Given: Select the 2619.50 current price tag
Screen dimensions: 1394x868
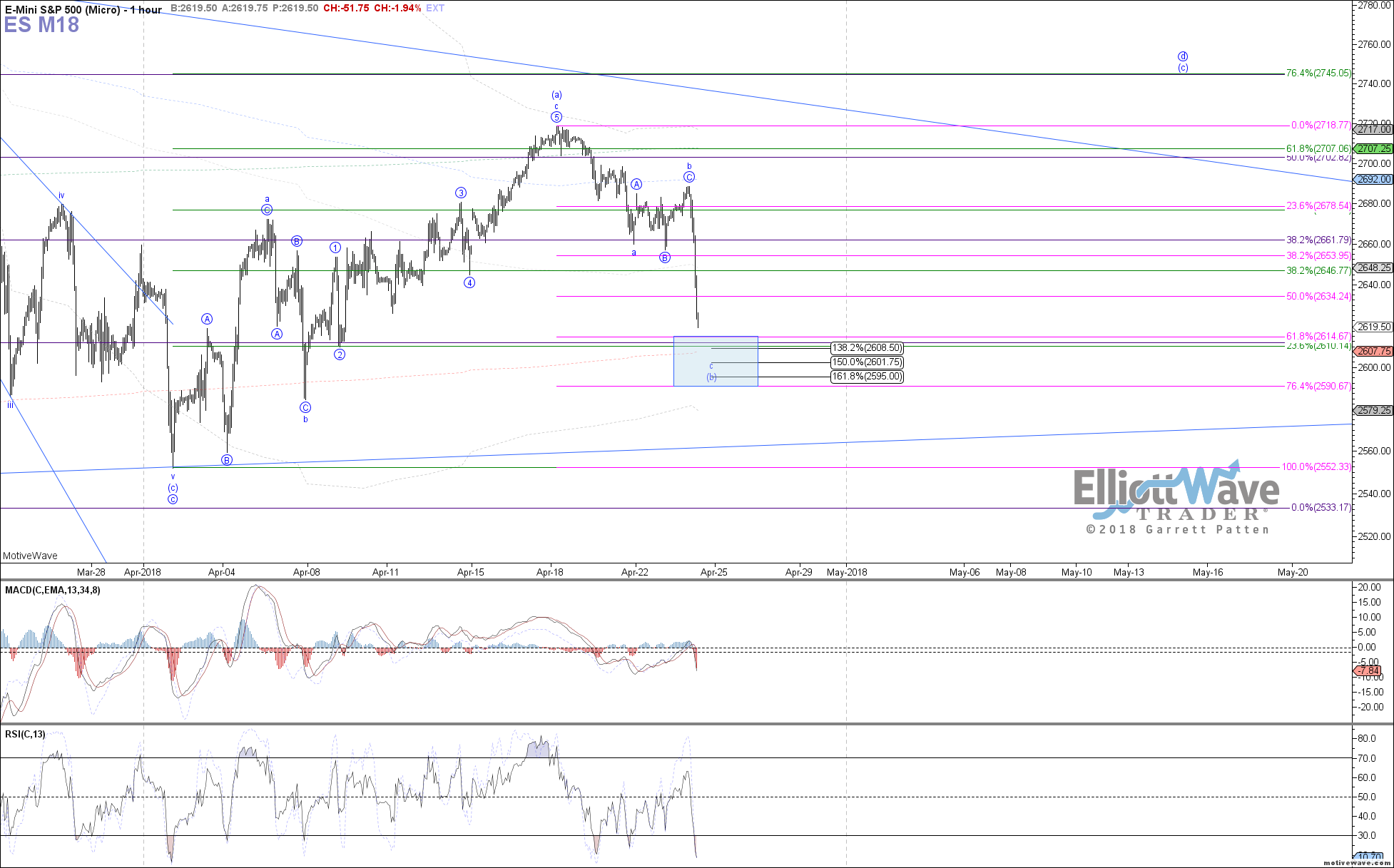Looking at the screenshot, I should pyautogui.click(x=1373, y=327).
